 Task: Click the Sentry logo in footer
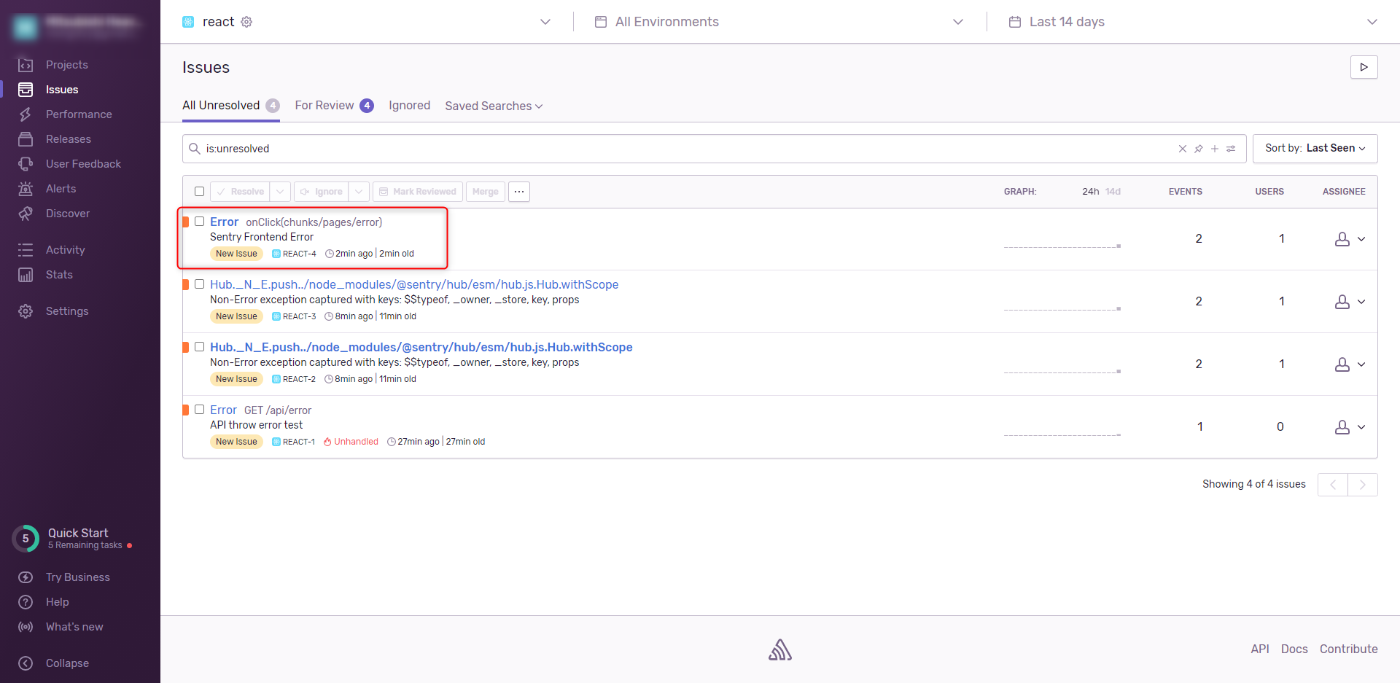pyautogui.click(x=780, y=649)
